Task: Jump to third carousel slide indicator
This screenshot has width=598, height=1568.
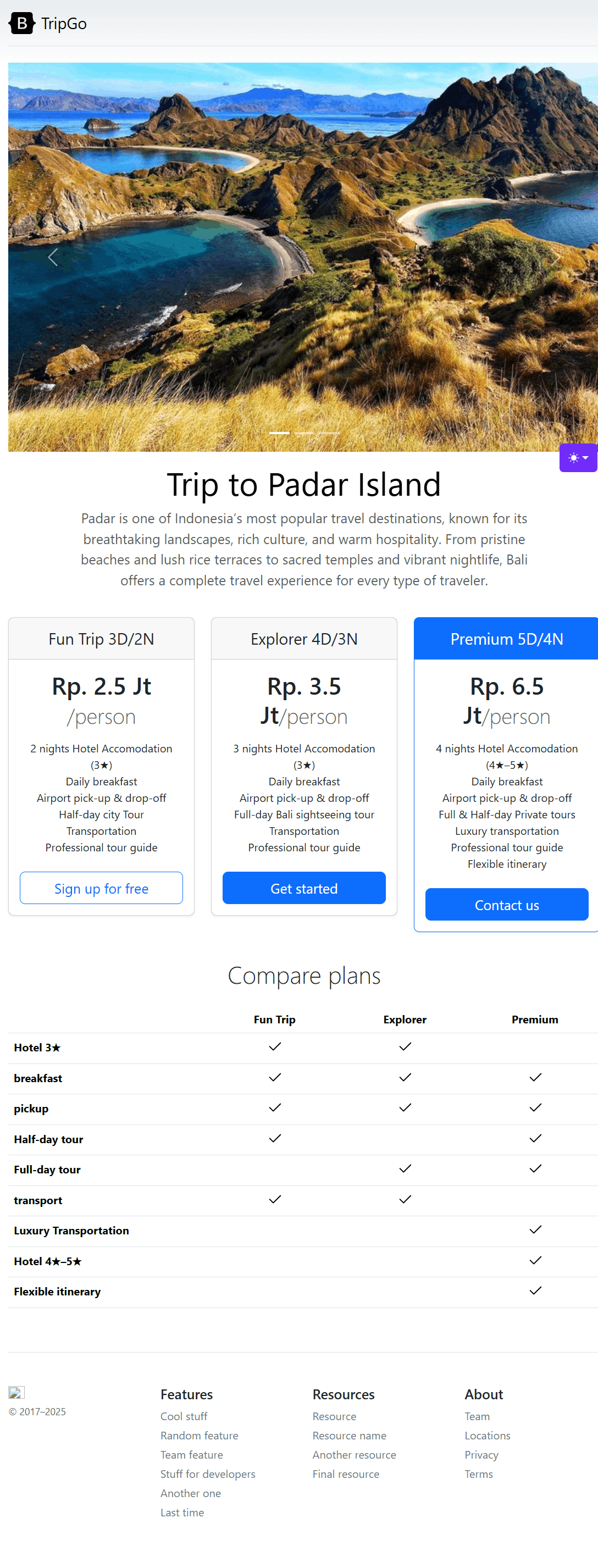Action: 329,433
